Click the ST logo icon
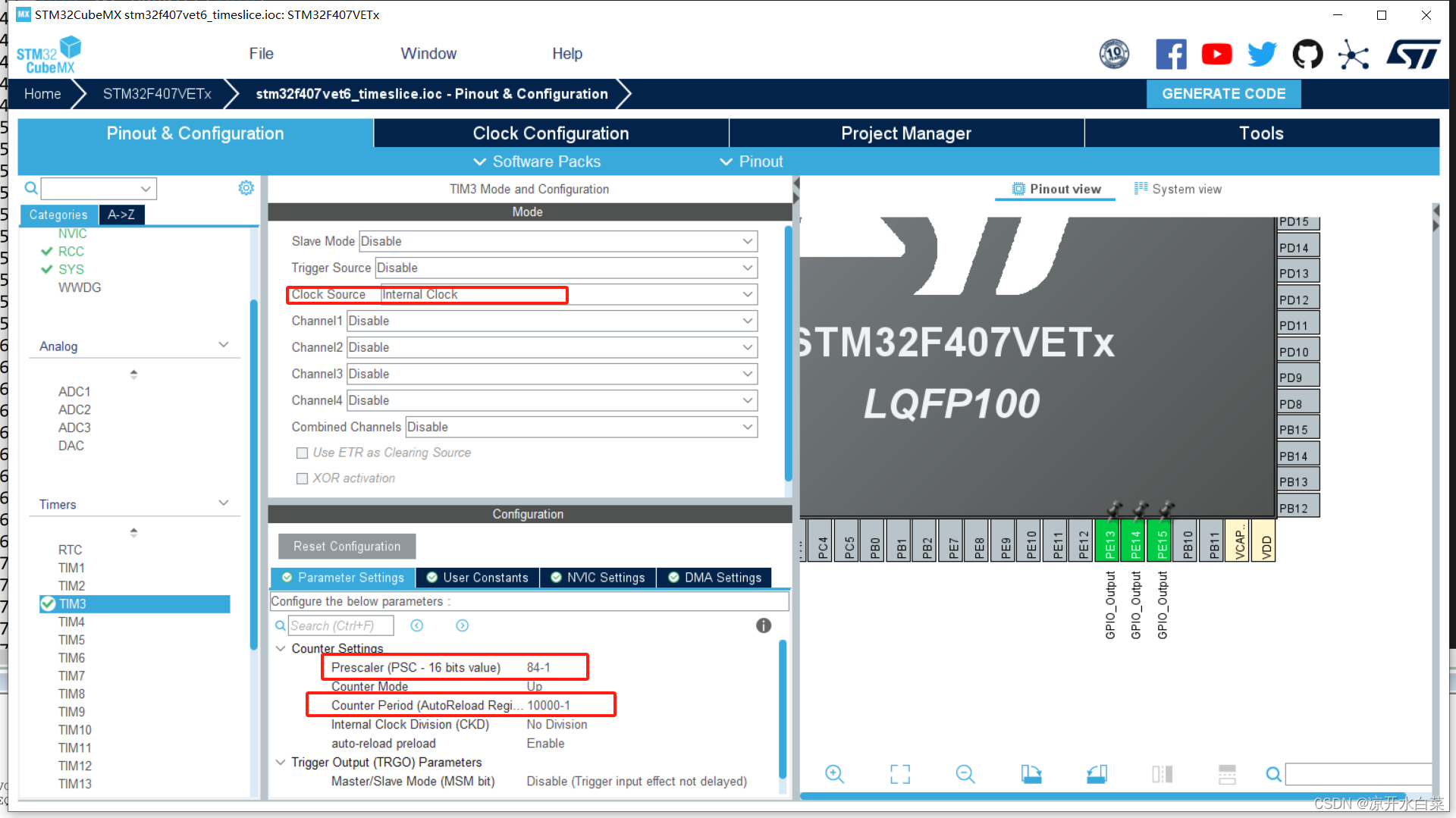The height and width of the screenshot is (818, 1456). (1413, 55)
